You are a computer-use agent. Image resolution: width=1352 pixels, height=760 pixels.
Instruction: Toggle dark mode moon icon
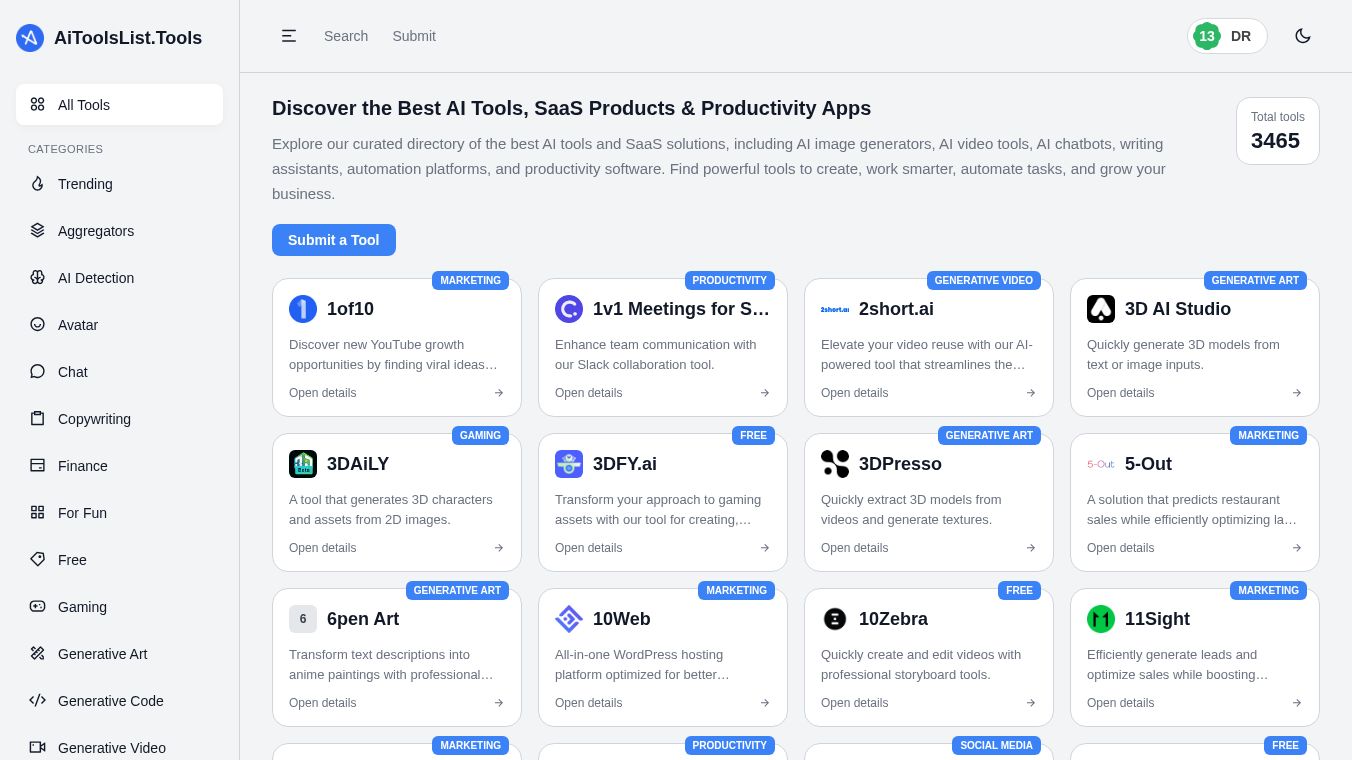click(x=1303, y=36)
